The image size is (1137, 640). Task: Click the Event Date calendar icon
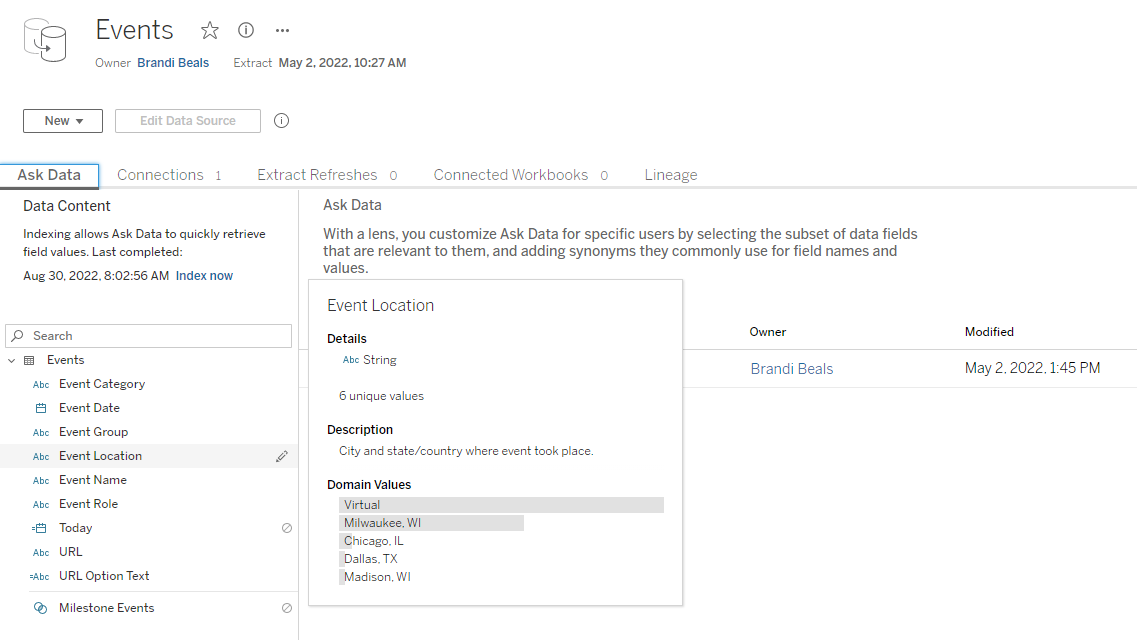pyautogui.click(x=41, y=408)
